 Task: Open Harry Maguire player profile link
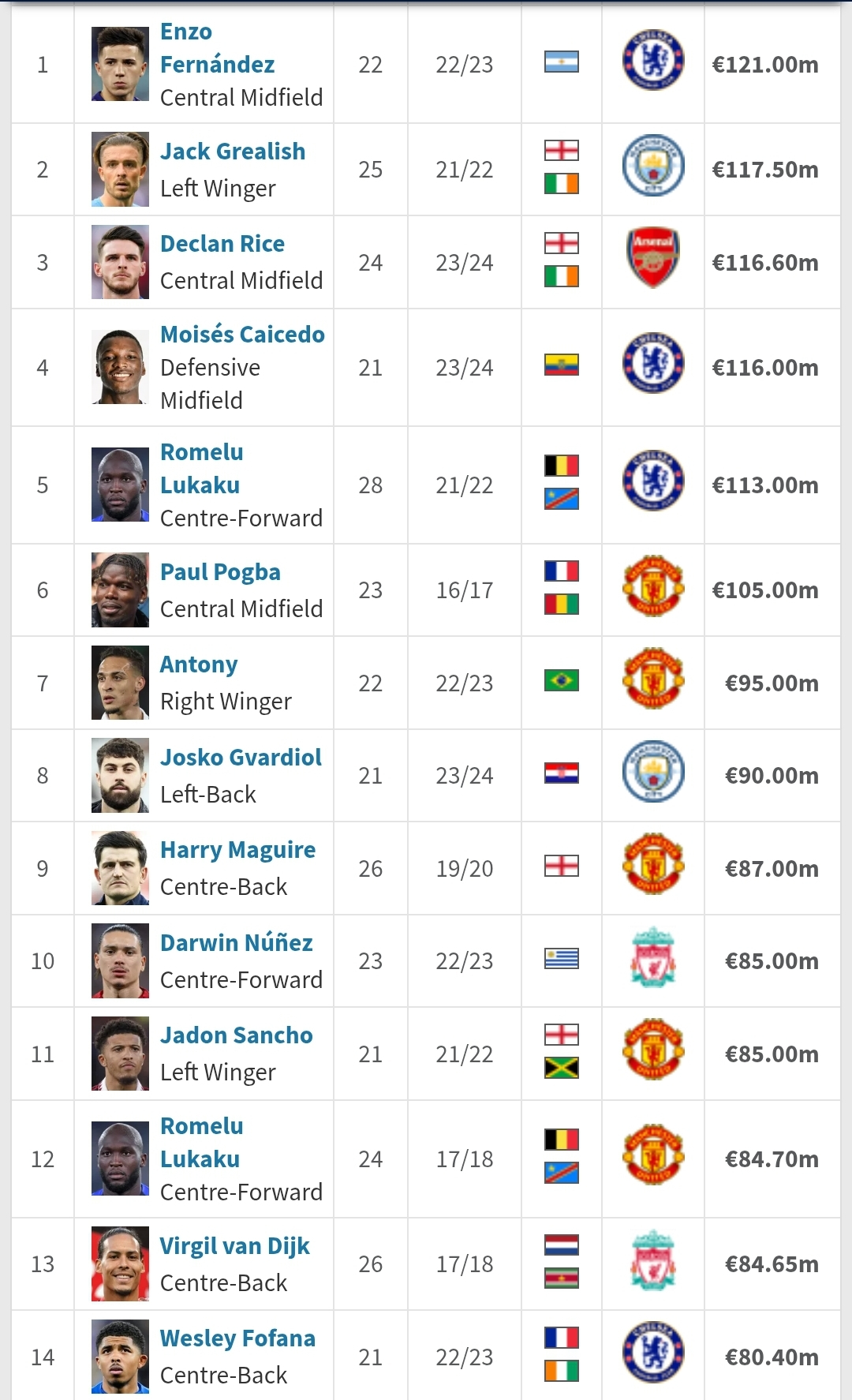coord(237,850)
